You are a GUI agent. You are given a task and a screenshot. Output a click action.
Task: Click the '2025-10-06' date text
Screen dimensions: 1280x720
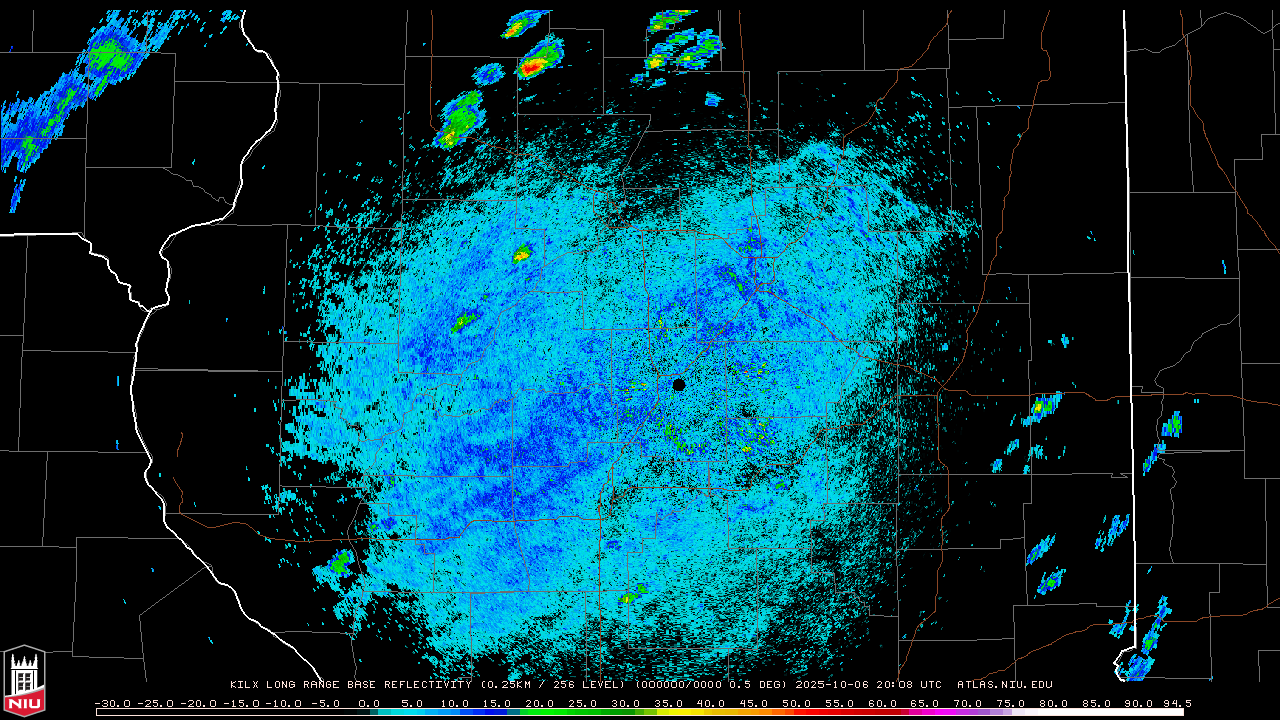[832, 685]
